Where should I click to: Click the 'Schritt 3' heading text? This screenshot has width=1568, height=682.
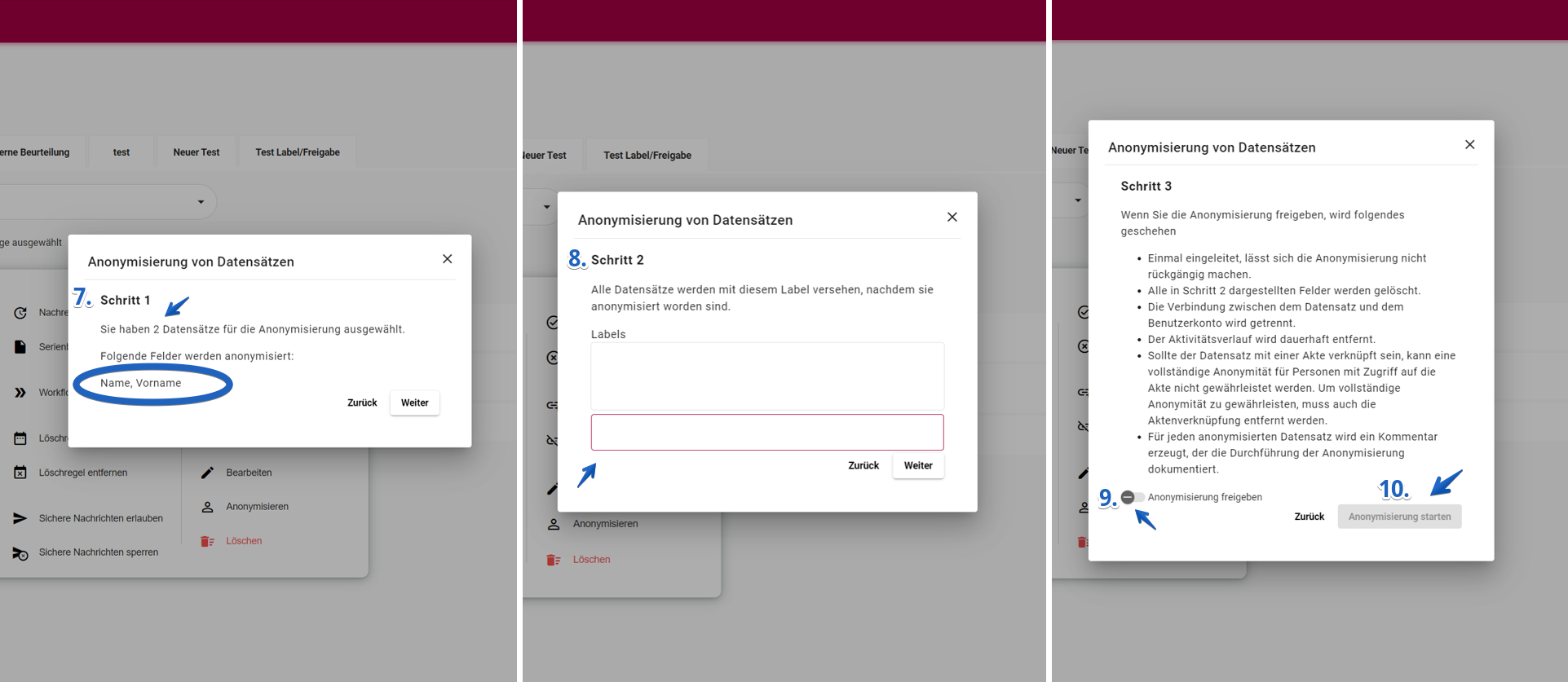pos(1146,186)
